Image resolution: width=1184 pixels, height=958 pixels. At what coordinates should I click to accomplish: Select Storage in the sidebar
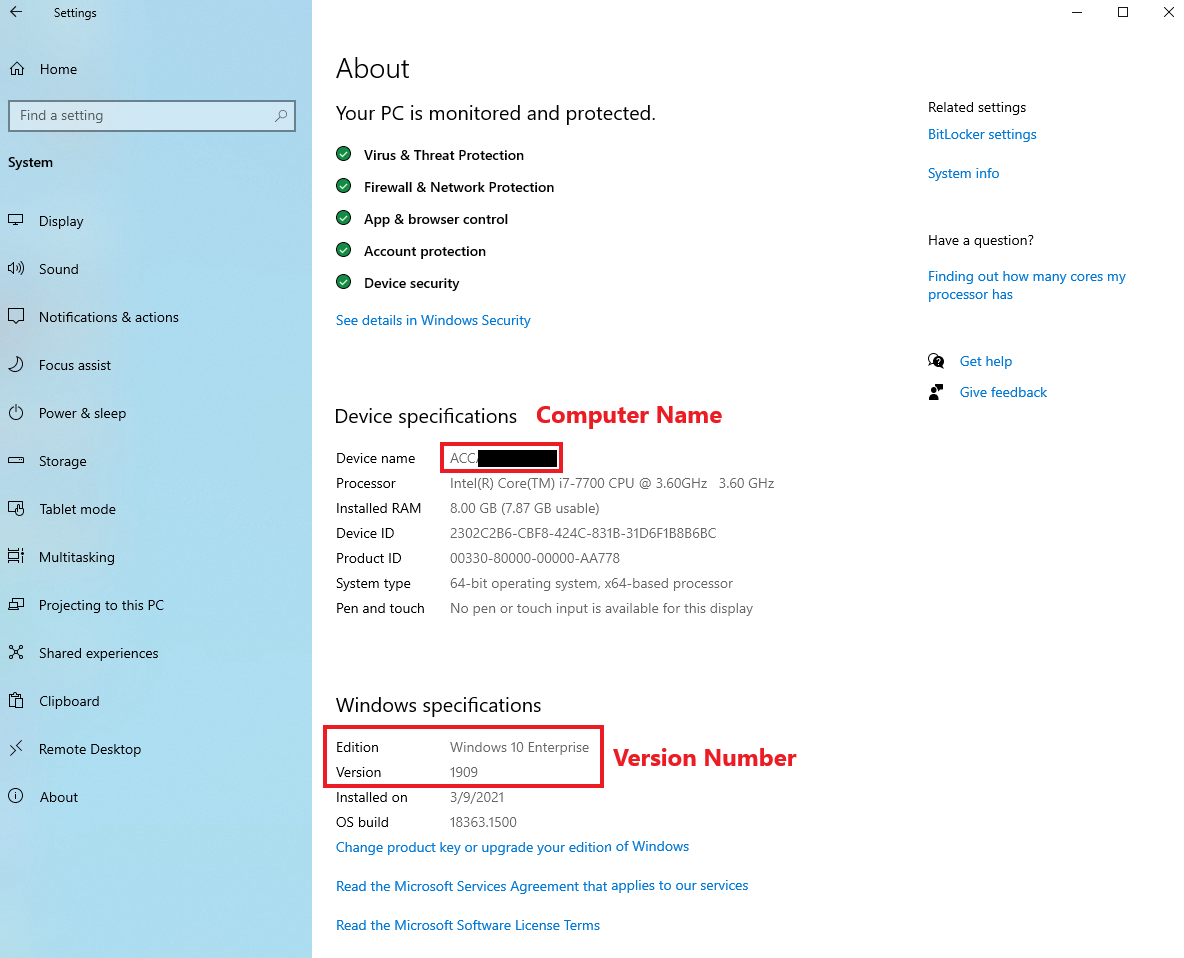coord(63,461)
